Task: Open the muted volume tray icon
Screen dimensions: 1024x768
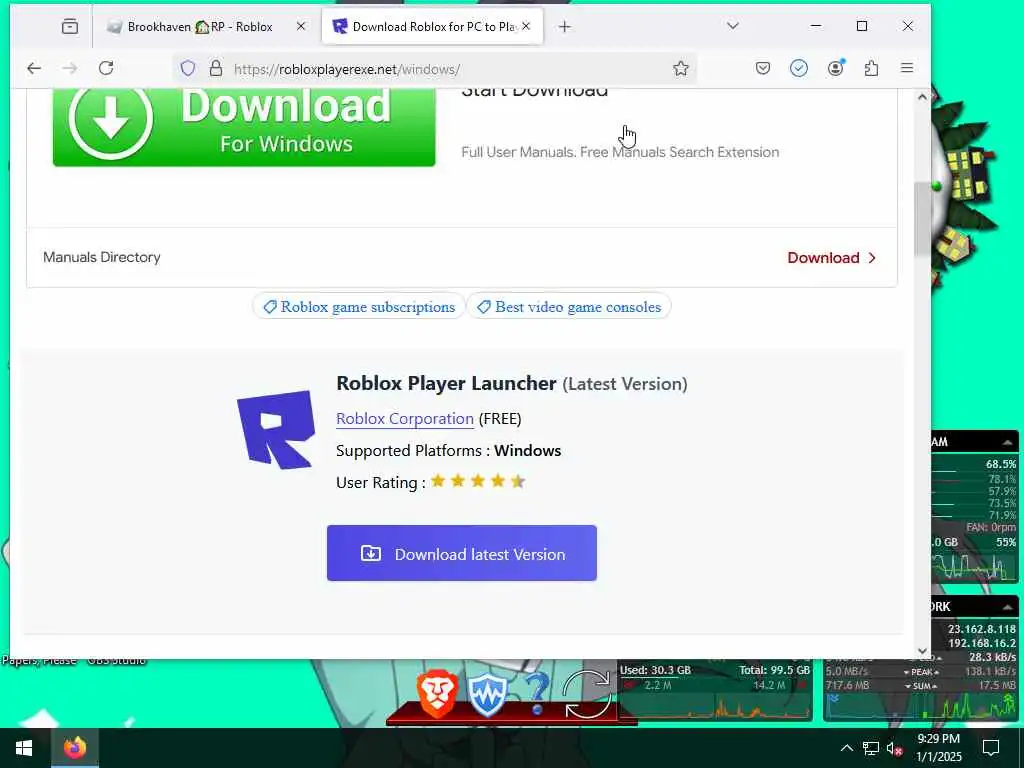Action: click(x=894, y=748)
